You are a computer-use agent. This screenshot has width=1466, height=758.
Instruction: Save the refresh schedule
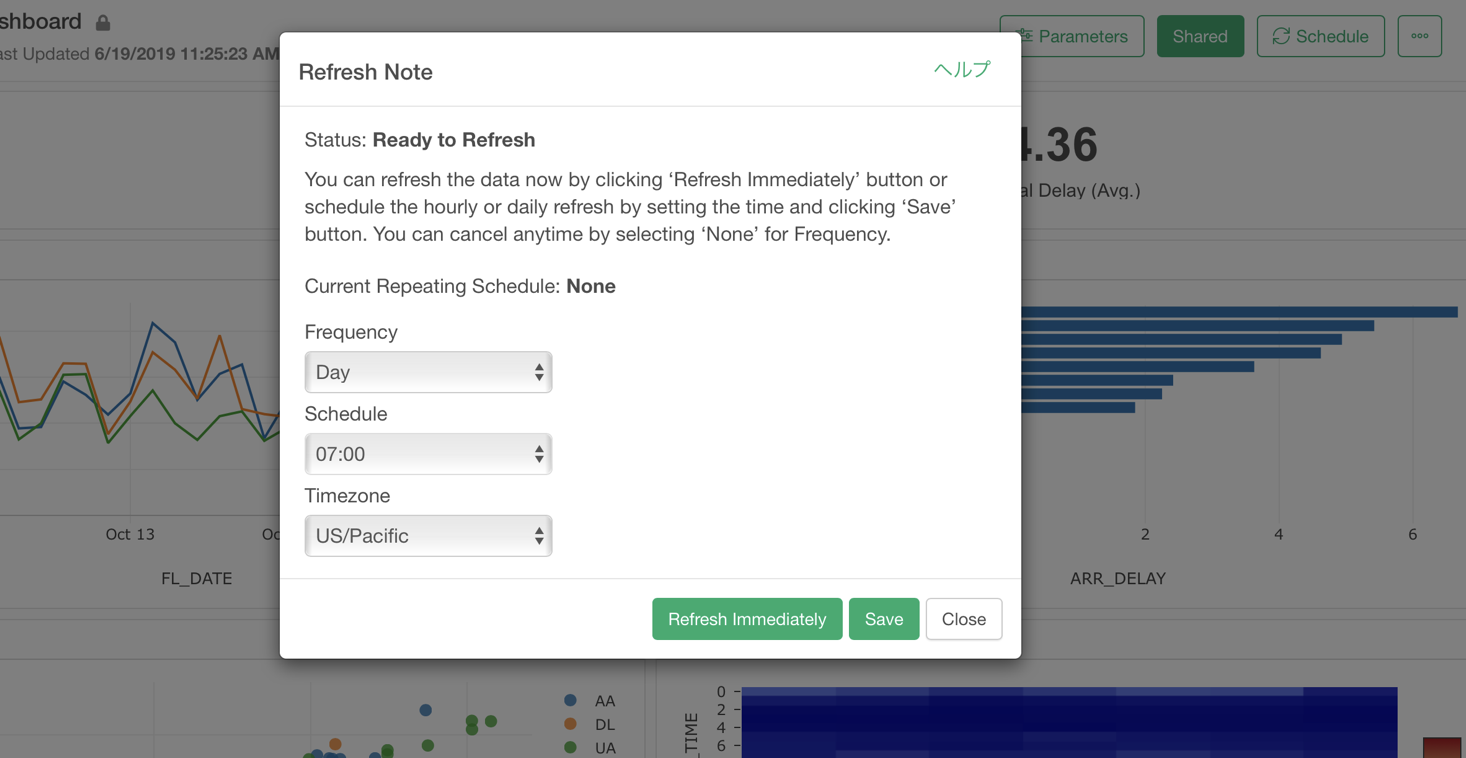click(x=883, y=619)
